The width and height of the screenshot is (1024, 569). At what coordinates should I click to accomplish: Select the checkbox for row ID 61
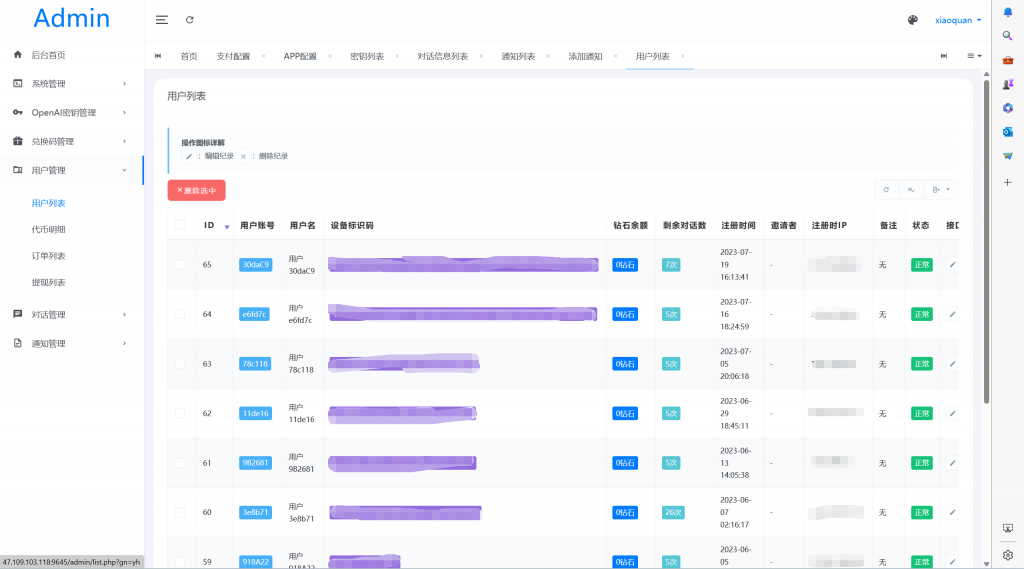pos(180,463)
